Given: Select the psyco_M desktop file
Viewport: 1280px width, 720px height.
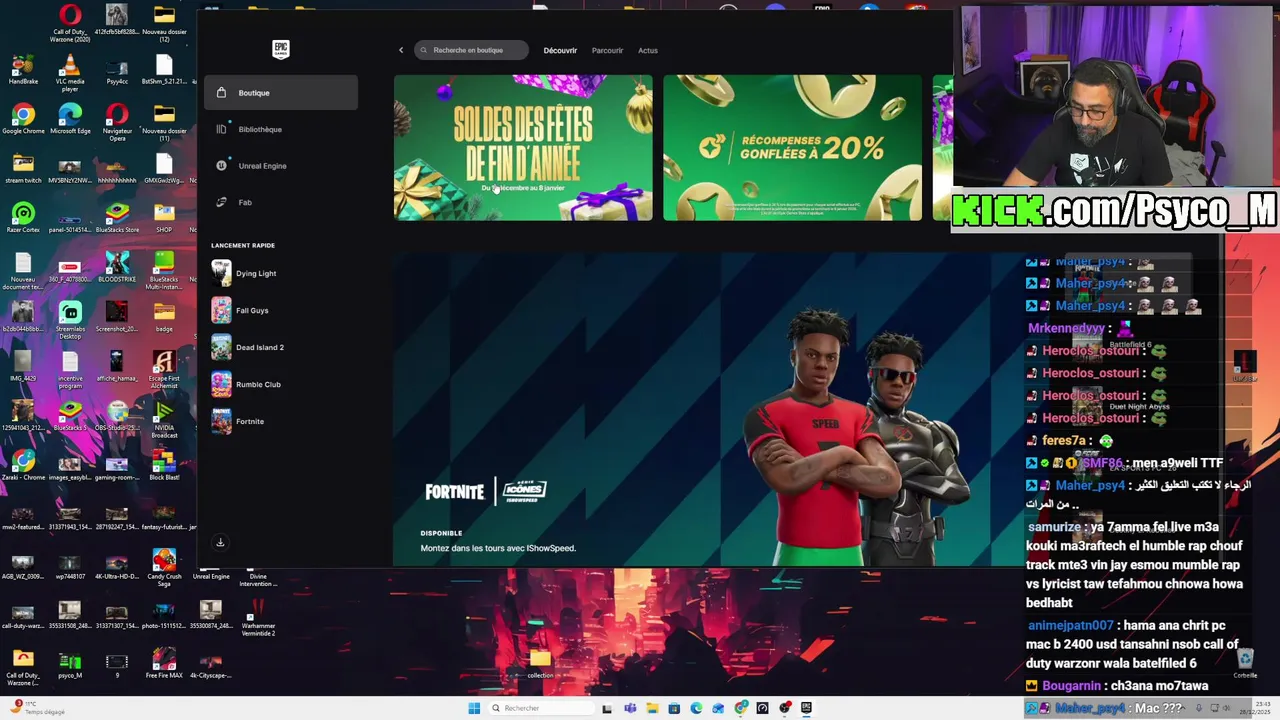Looking at the screenshot, I should point(70,665).
